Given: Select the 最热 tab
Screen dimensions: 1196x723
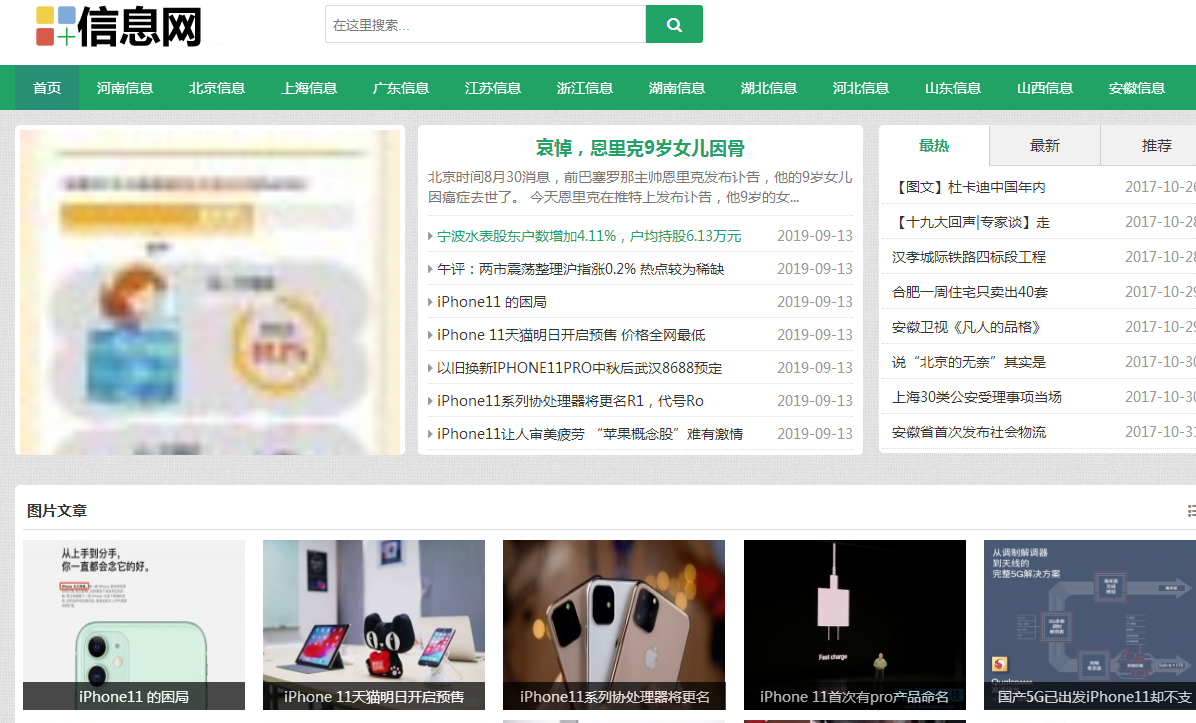Looking at the screenshot, I should (x=933, y=145).
